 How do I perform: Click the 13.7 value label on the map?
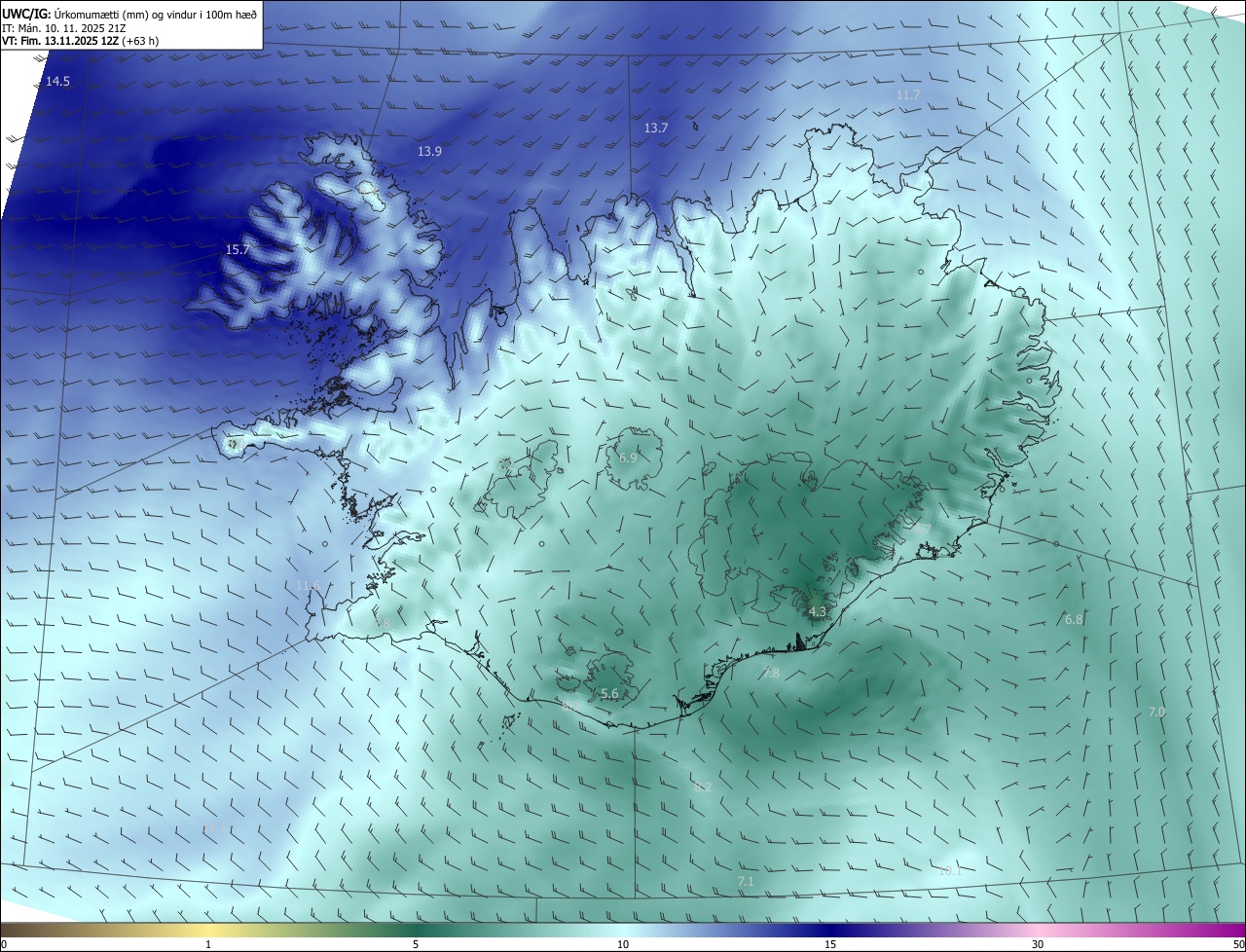coord(656,128)
